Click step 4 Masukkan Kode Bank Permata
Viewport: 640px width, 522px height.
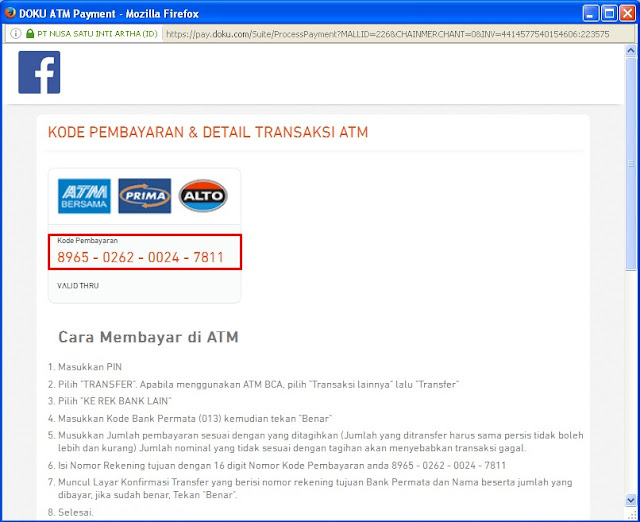coord(190,419)
